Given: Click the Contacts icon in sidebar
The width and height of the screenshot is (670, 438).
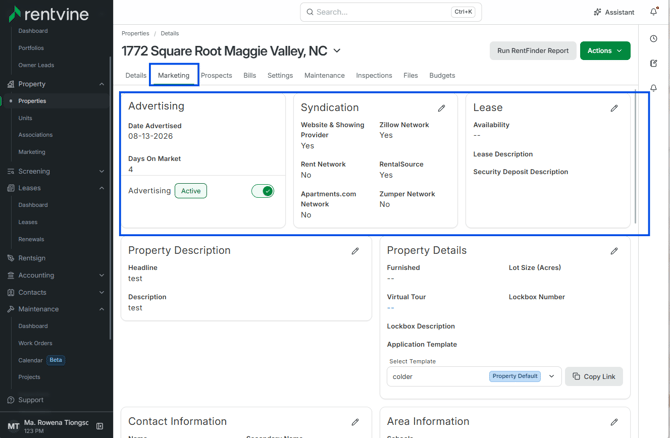Looking at the screenshot, I should 11,293.
